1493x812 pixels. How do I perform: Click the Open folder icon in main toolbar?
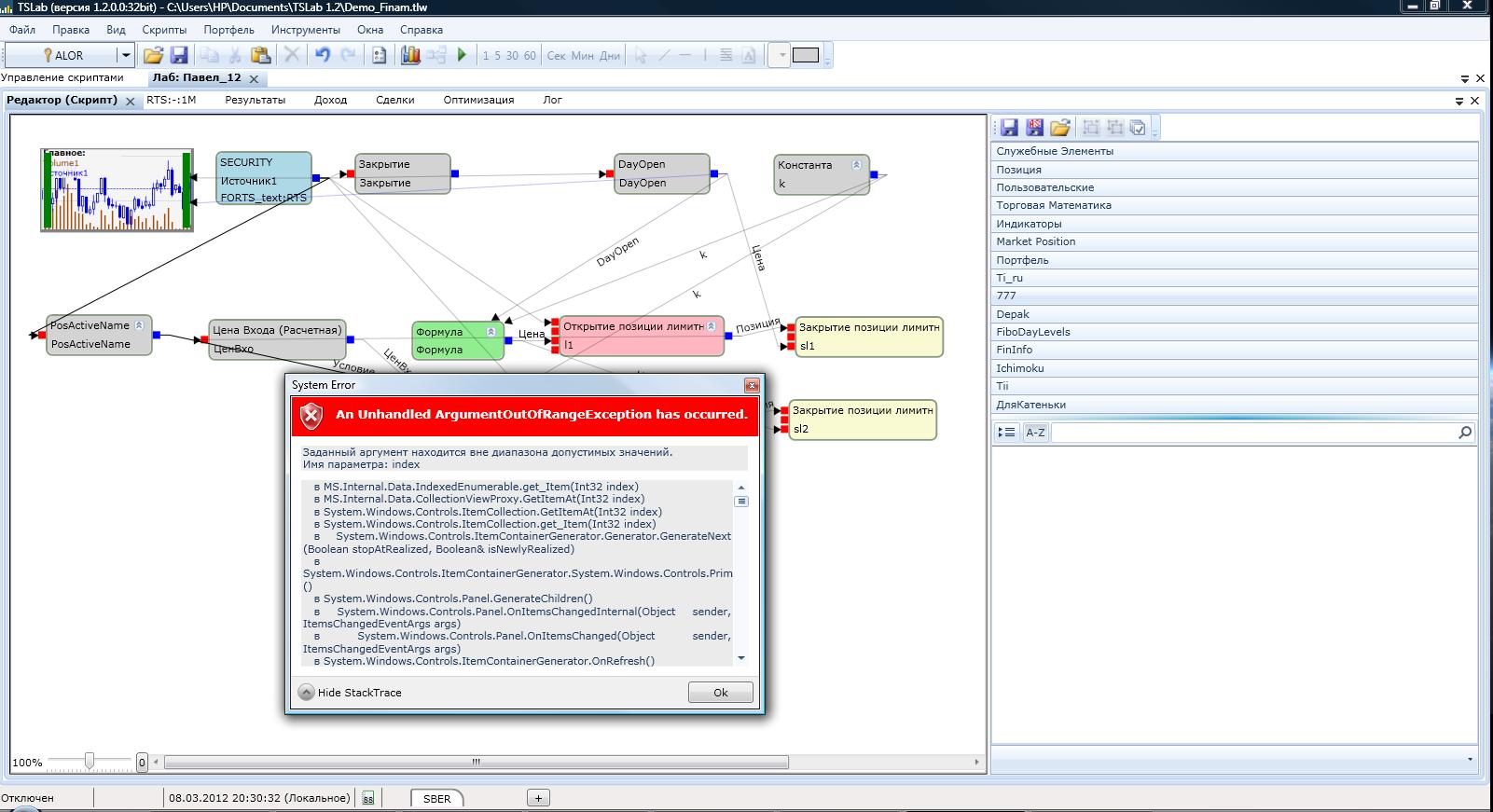pyautogui.click(x=153, y=55)
